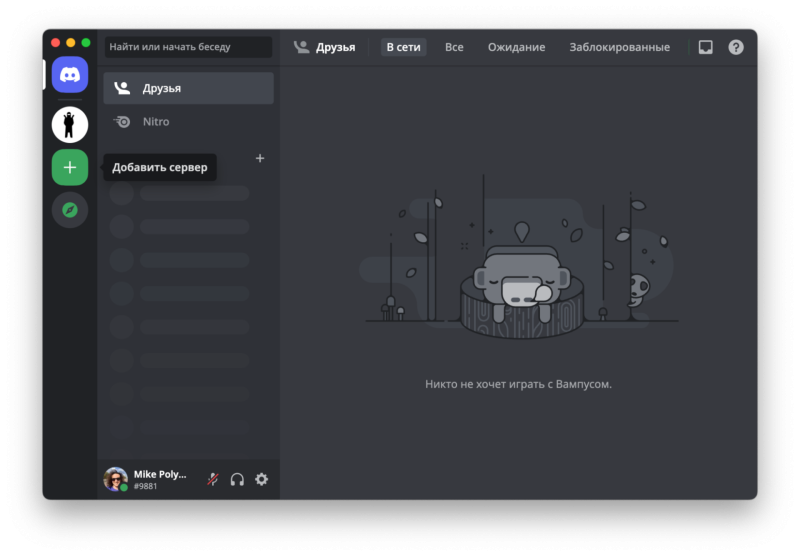
Task: Click the Никто не хочет играть с Вампусом text
Action: pyautogui.click(x=518, y=384)
